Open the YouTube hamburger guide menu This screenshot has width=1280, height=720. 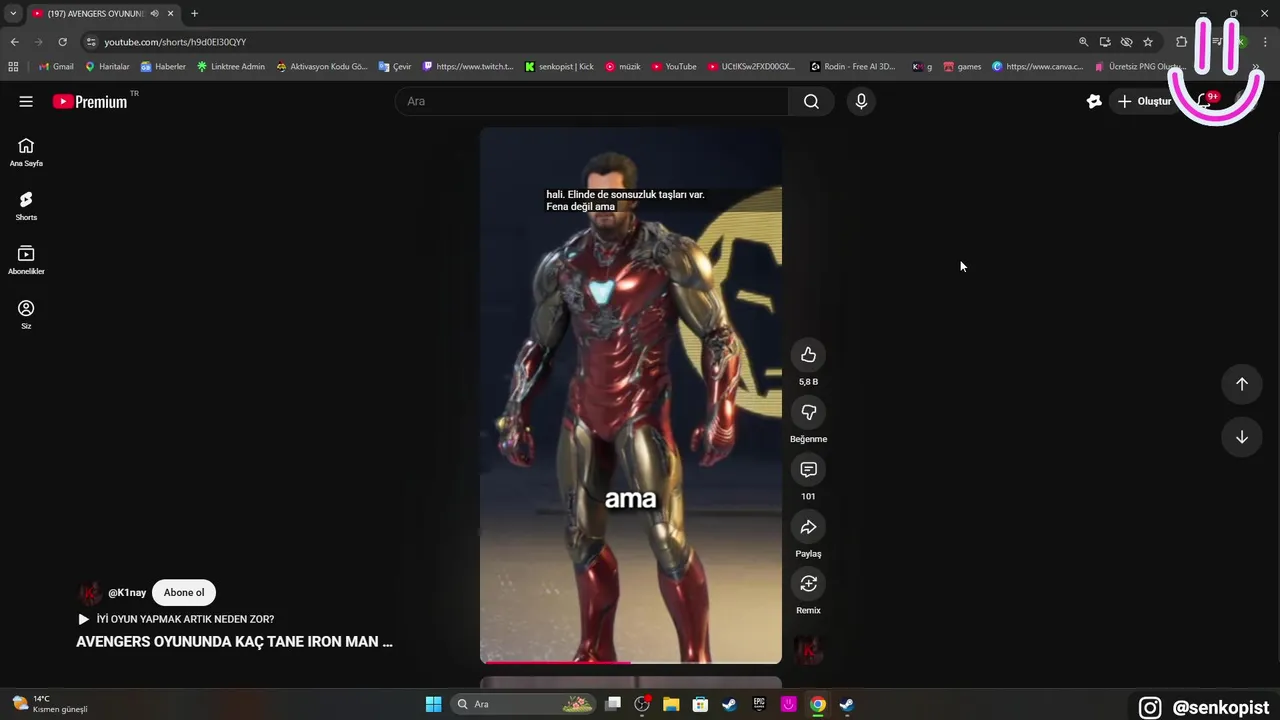point(26,101)
